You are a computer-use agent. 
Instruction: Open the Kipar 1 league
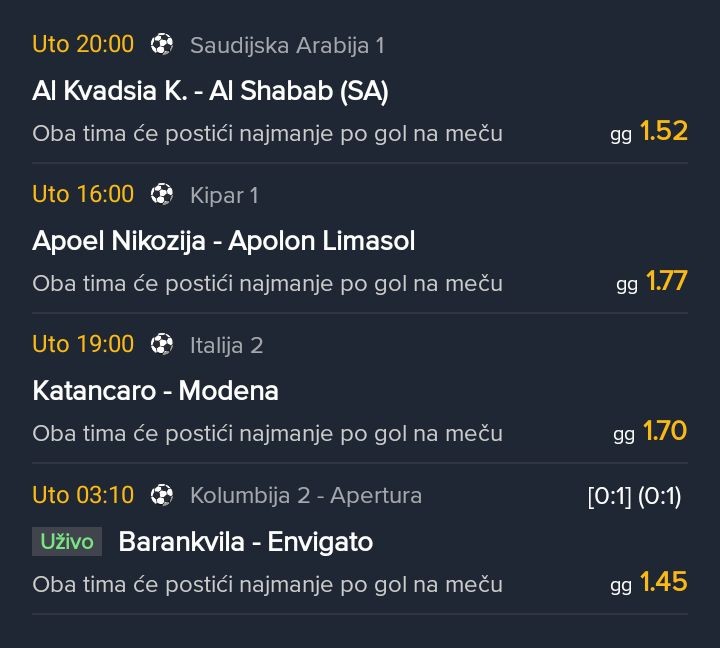pyautogui.click(x=224, y=195)
